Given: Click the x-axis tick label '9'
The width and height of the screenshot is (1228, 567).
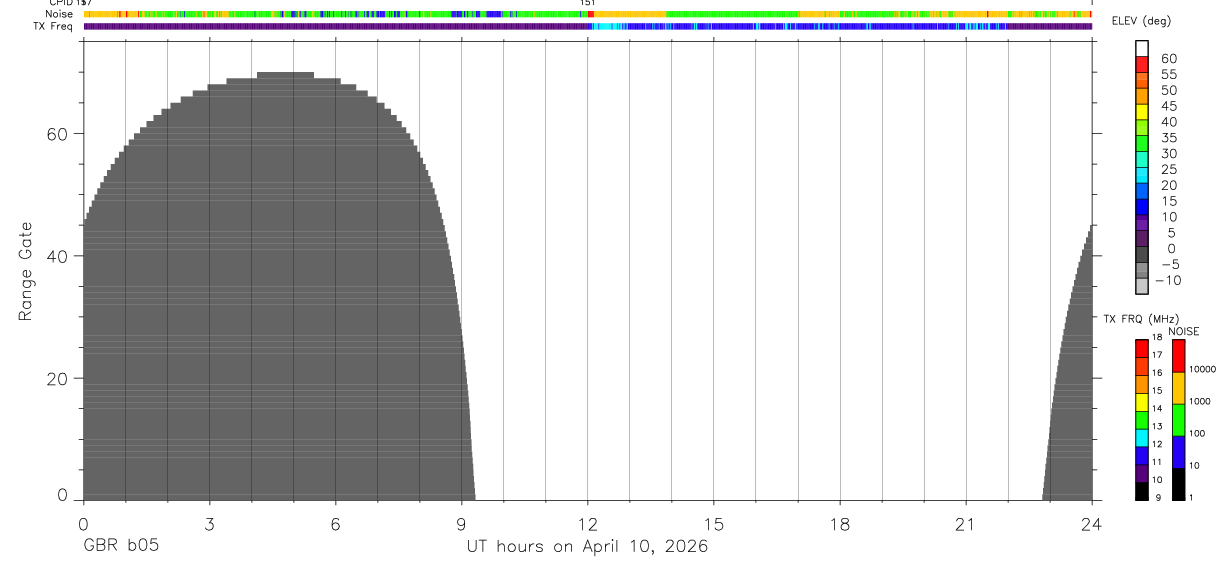Looking at the screenshot, I should click(462, 524).
